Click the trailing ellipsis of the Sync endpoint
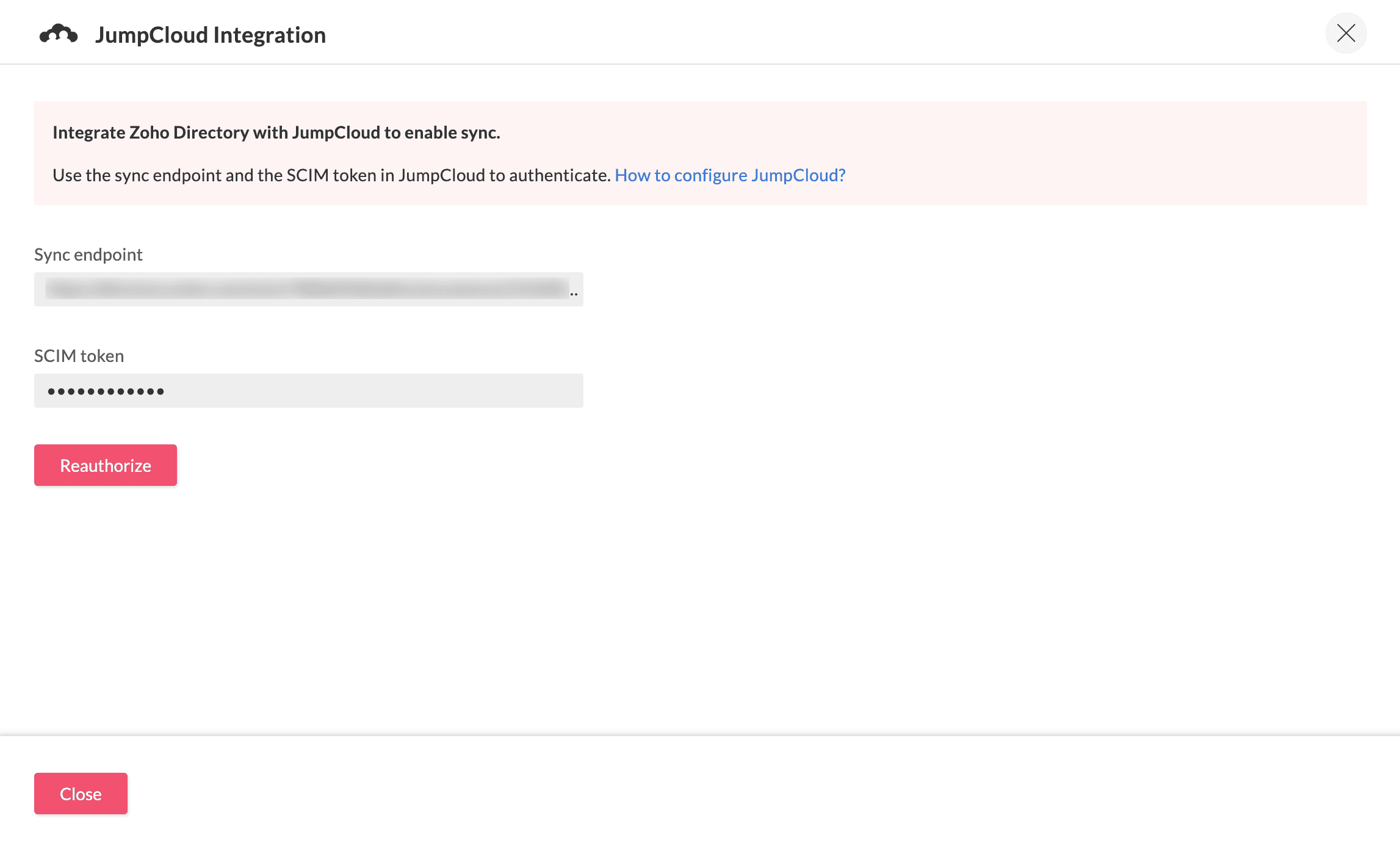Viewport: 1400px width, 846px height. (574, 294)
